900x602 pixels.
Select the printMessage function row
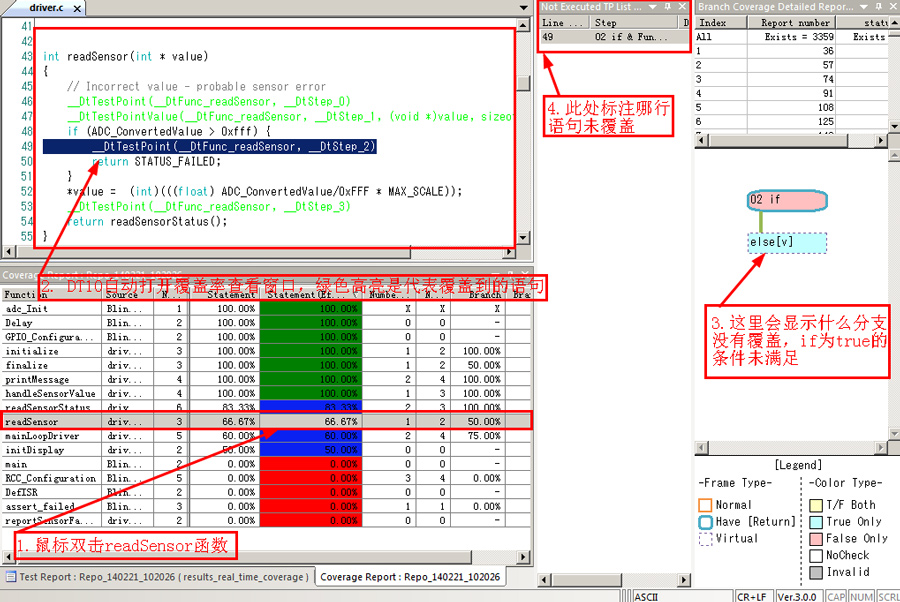pyautogui.click(x=266, y=379)
